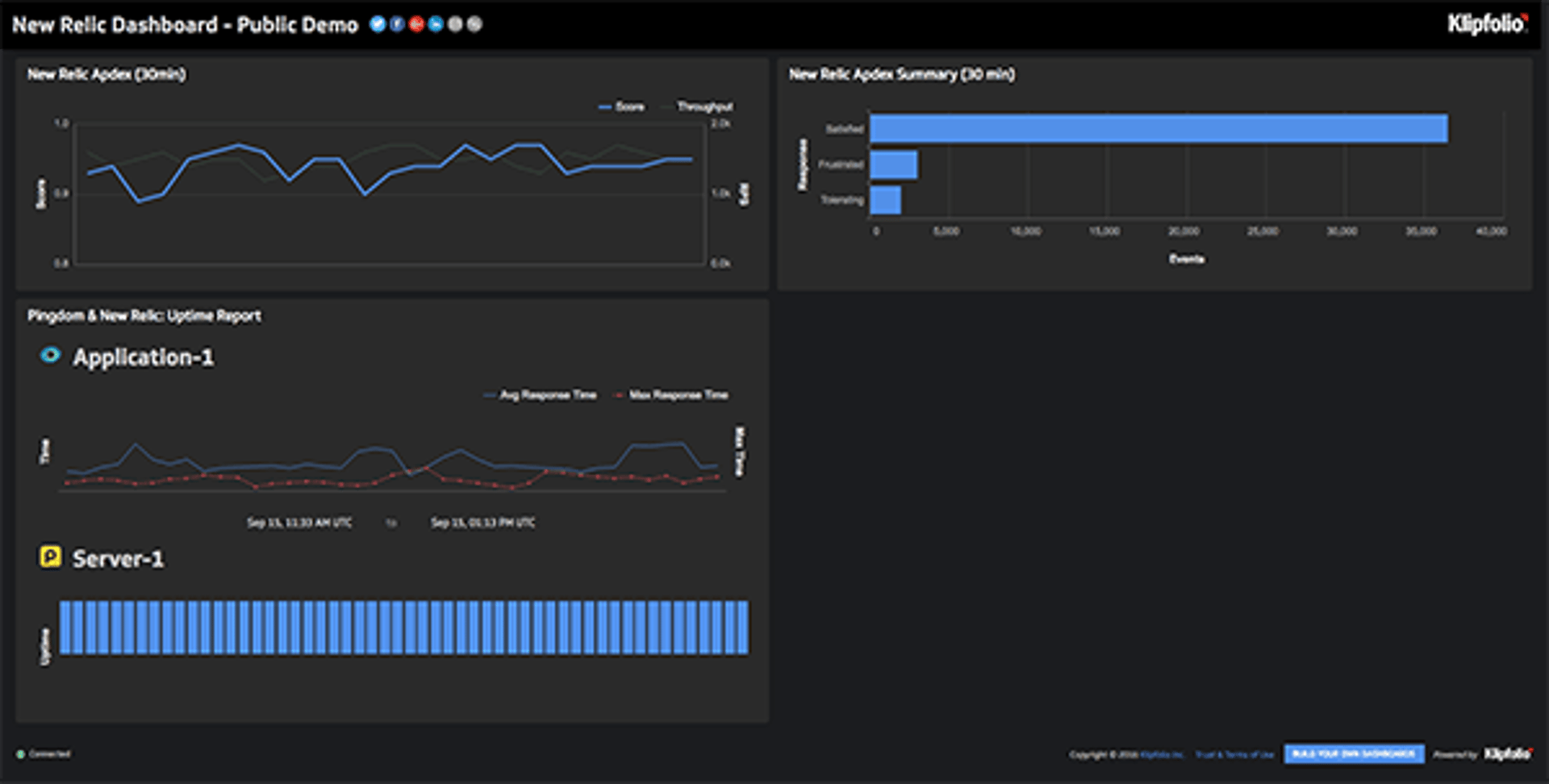Share dashboard via the Facebook icon
The width and height of the screenshot is (1549, 784).
(x=397, y=24)
